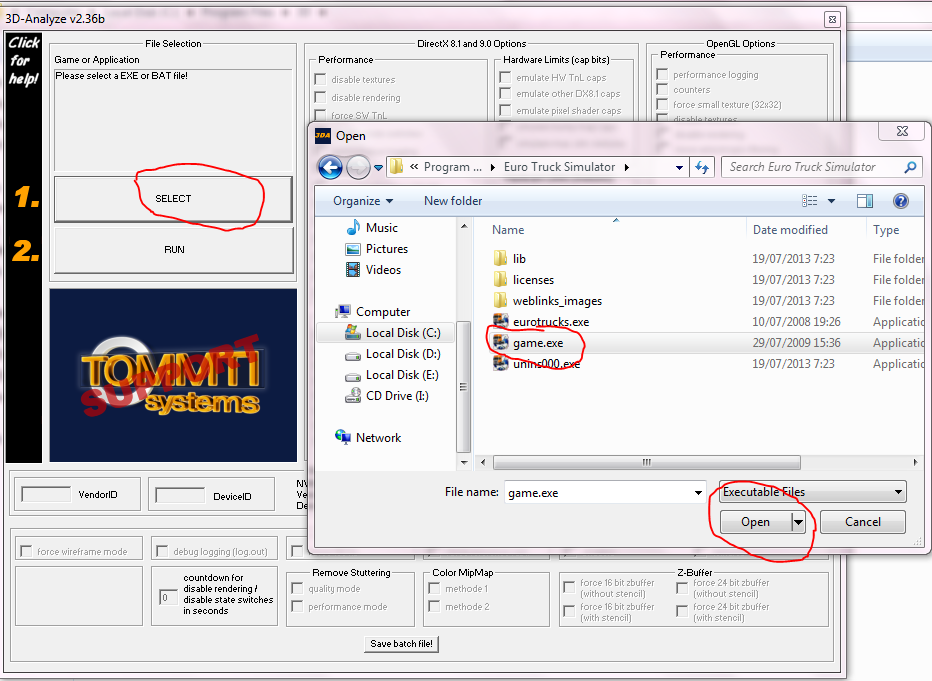932x681 pixels.
Task: Select the licenses folder icon
Action: pyautogui.click(x=500, y=279)
